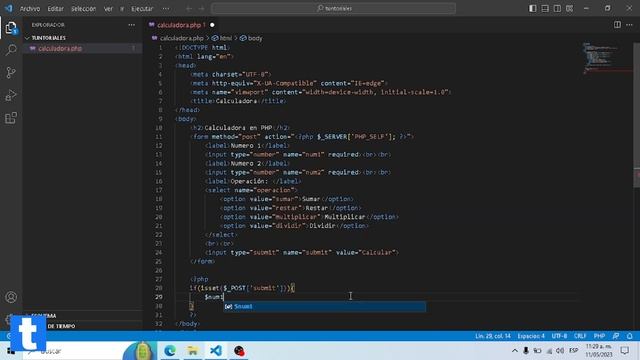640x360 pixels.
Task: Open Customize Layout options
Action: click(569, 8)
